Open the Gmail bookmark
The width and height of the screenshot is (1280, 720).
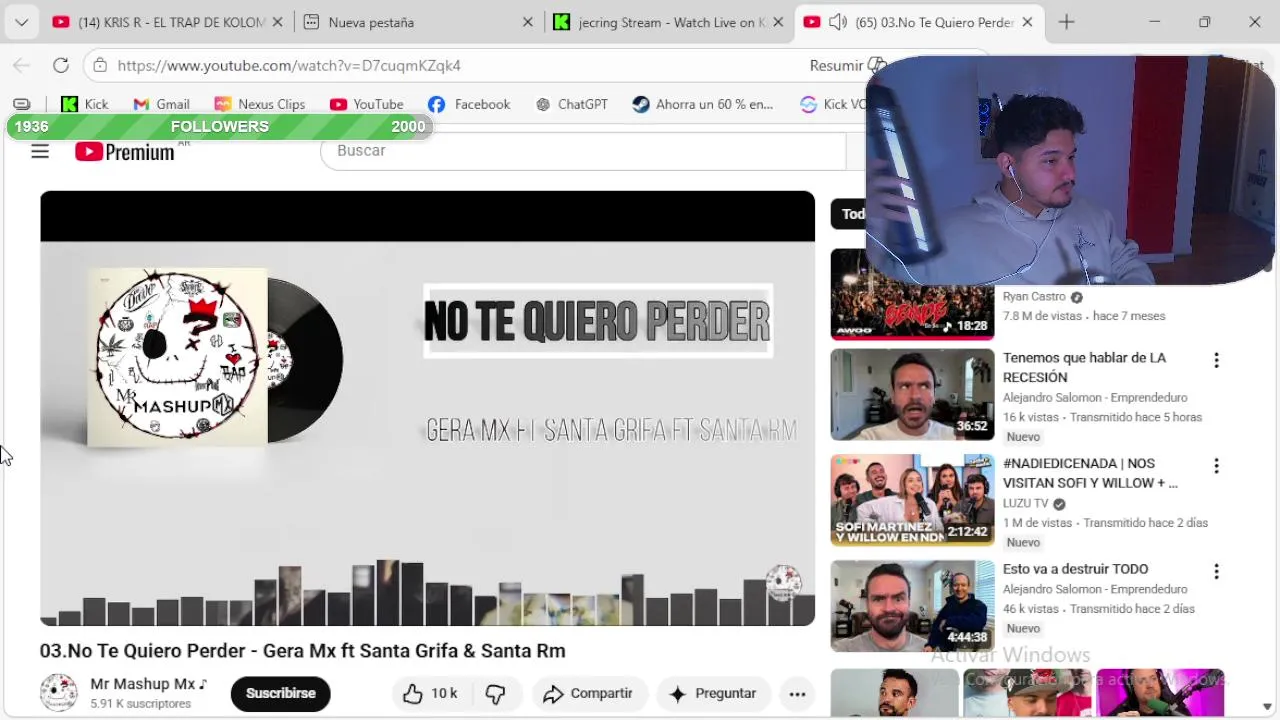[161, 104]
